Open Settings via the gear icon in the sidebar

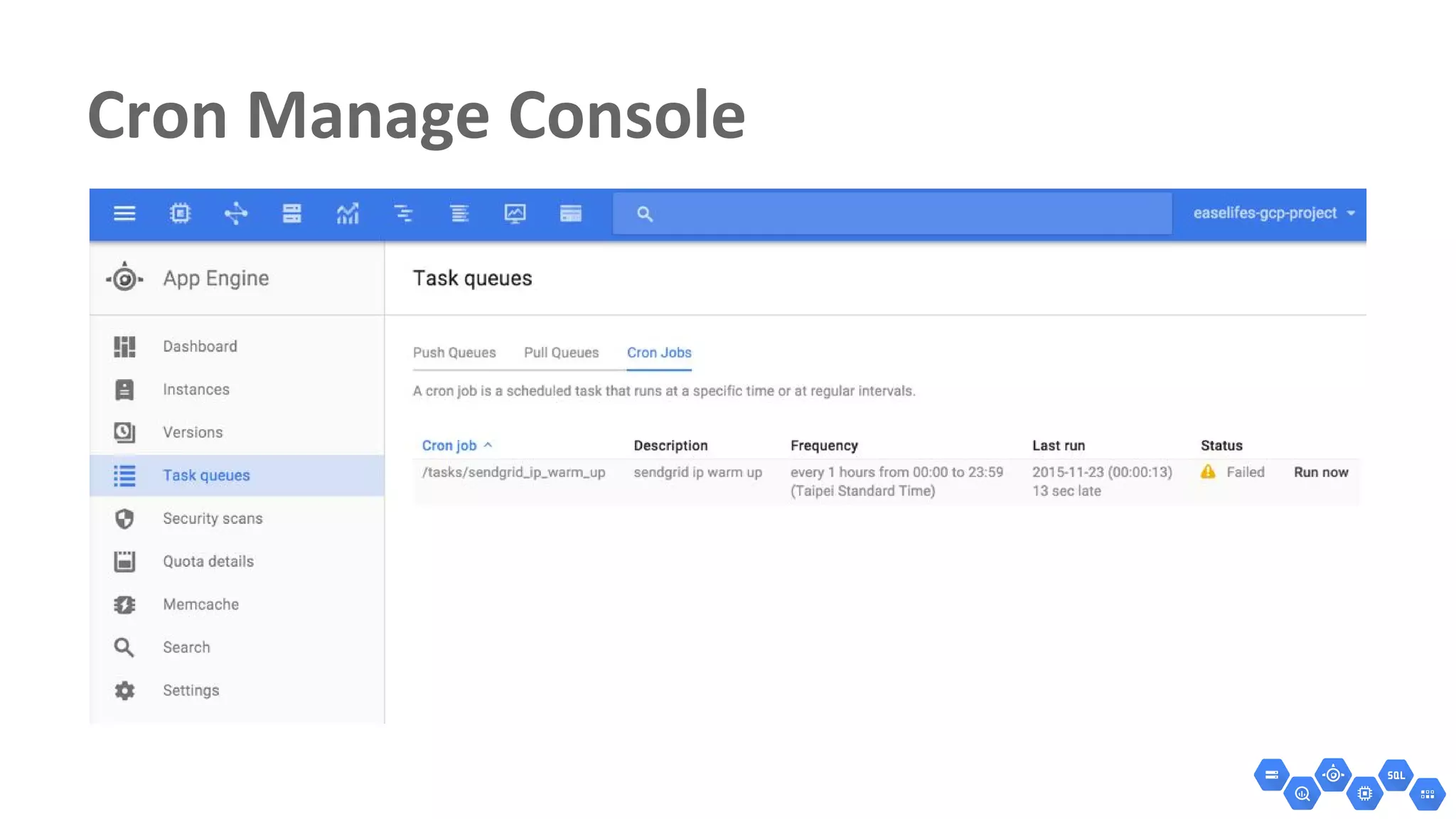click(124, 690)
